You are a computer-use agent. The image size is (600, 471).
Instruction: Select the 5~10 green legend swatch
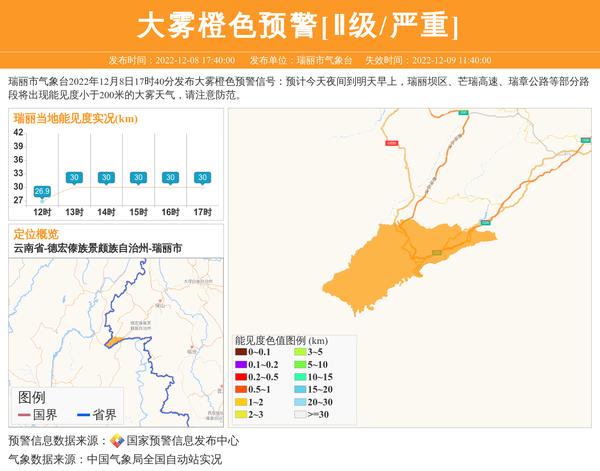pyautogui.click(x=300, y=365)
